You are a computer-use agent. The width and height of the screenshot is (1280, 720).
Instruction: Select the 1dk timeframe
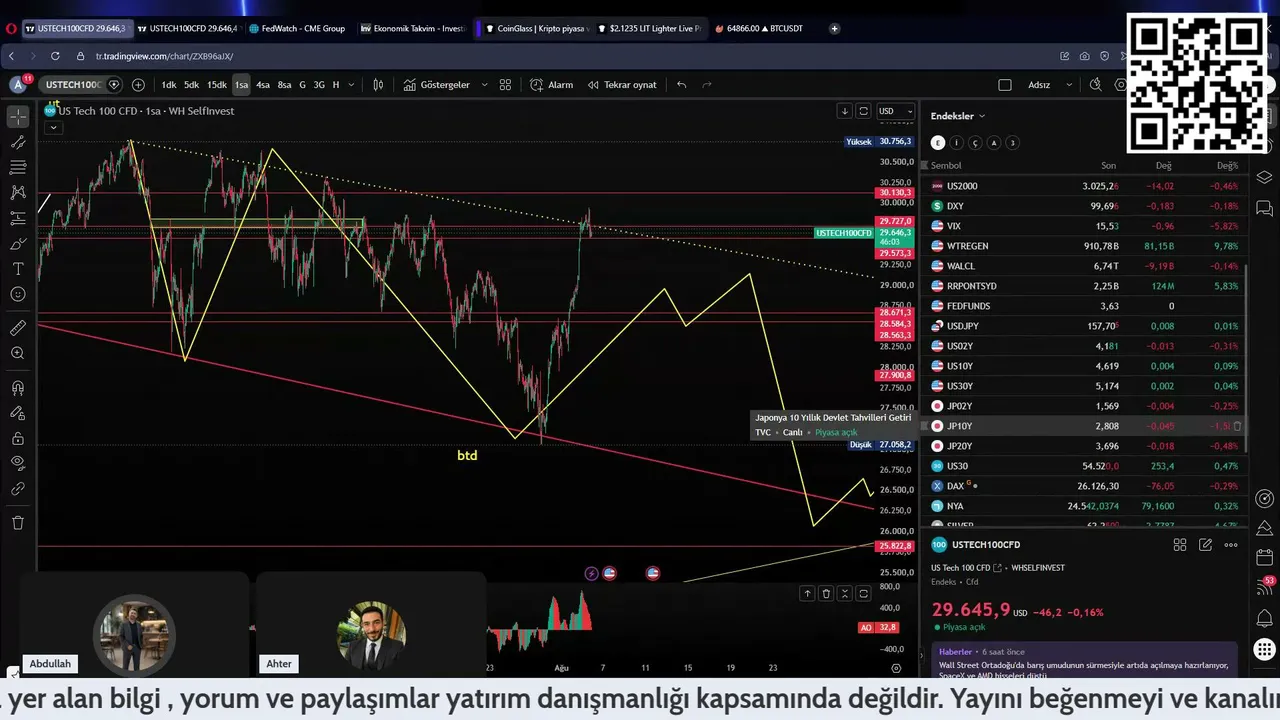pos(169,85)
